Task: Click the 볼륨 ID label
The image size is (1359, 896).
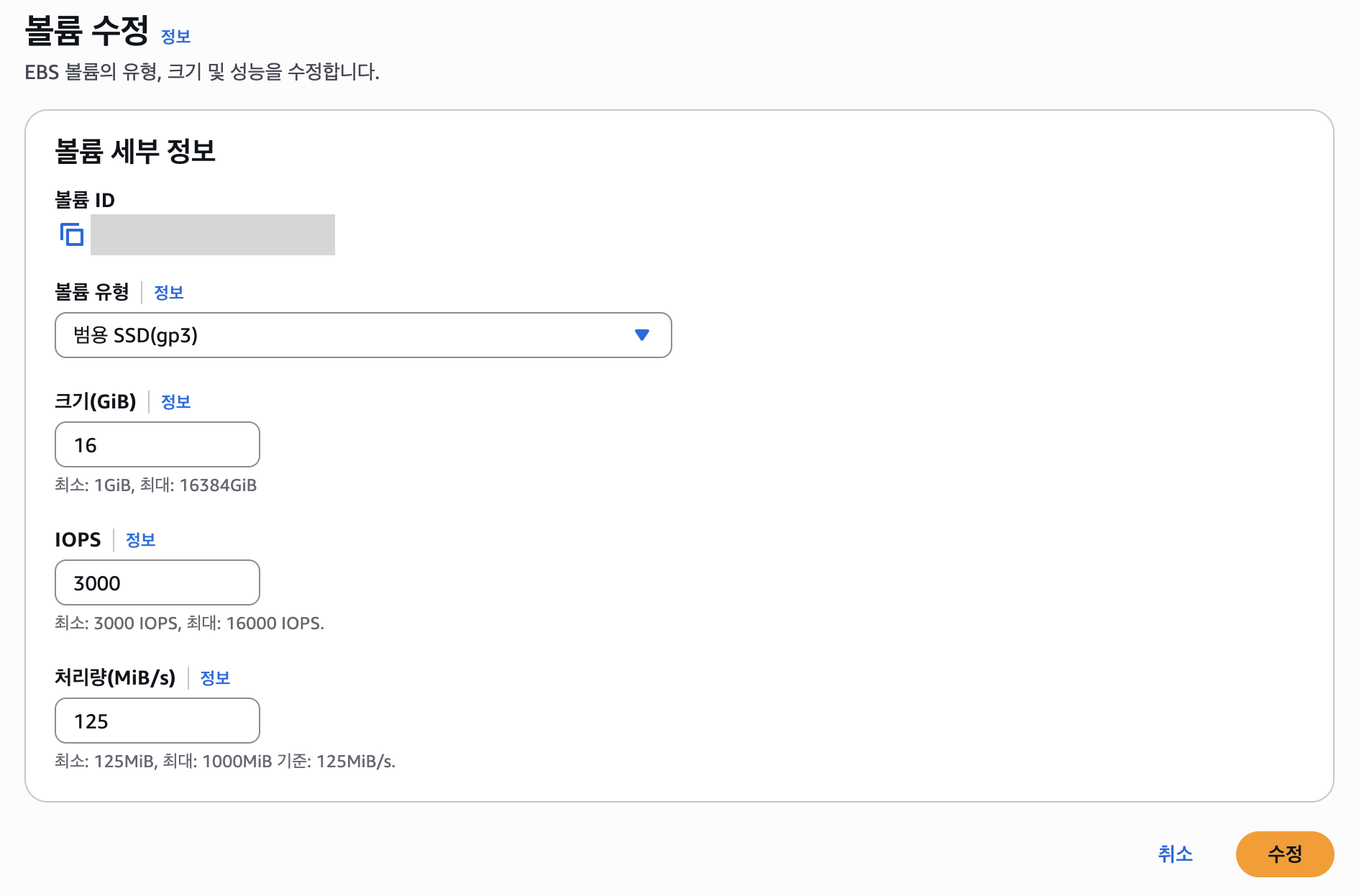Action: 85,200
